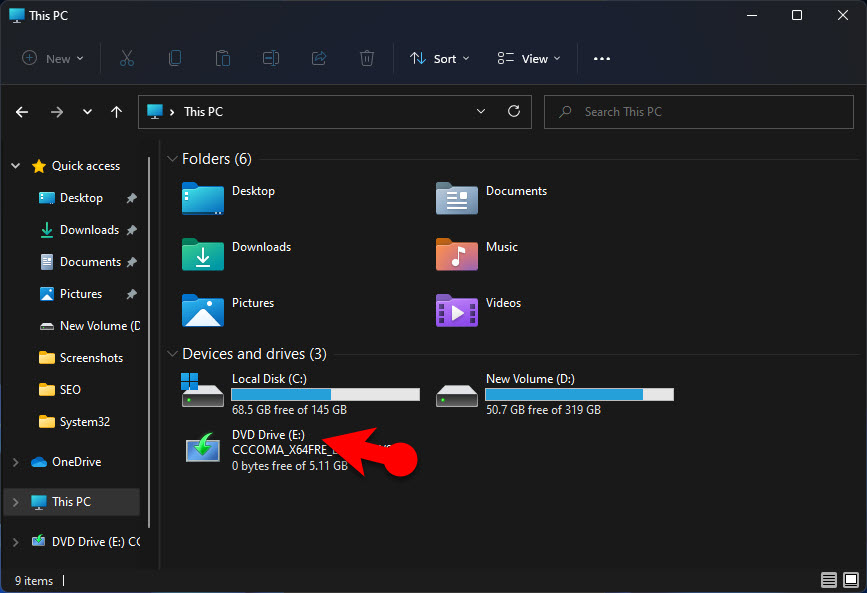
Task: Click the navigation pane scrollbar
Action: pos(149,343)
